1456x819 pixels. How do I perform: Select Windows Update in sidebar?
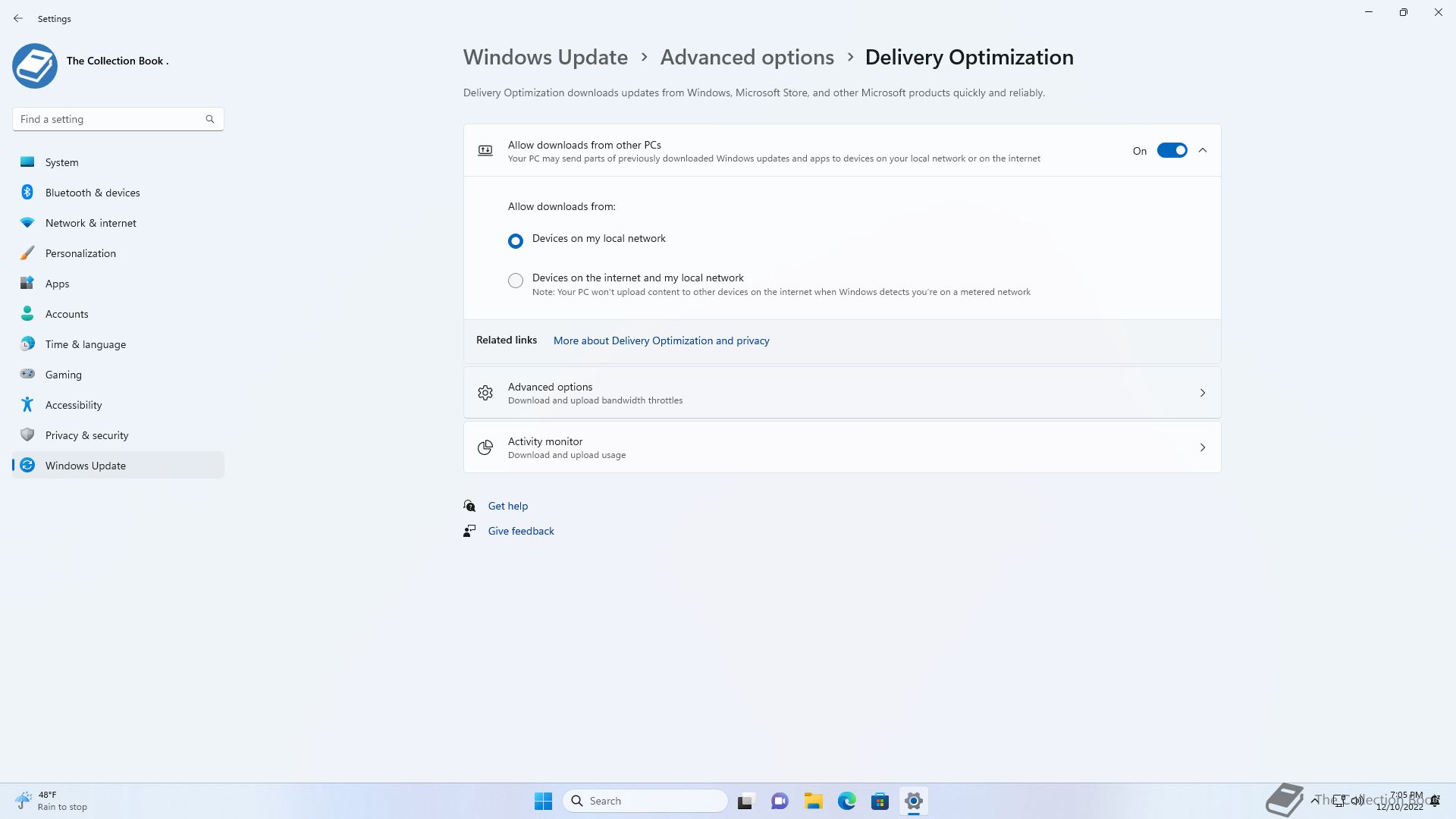coord(118,465)
